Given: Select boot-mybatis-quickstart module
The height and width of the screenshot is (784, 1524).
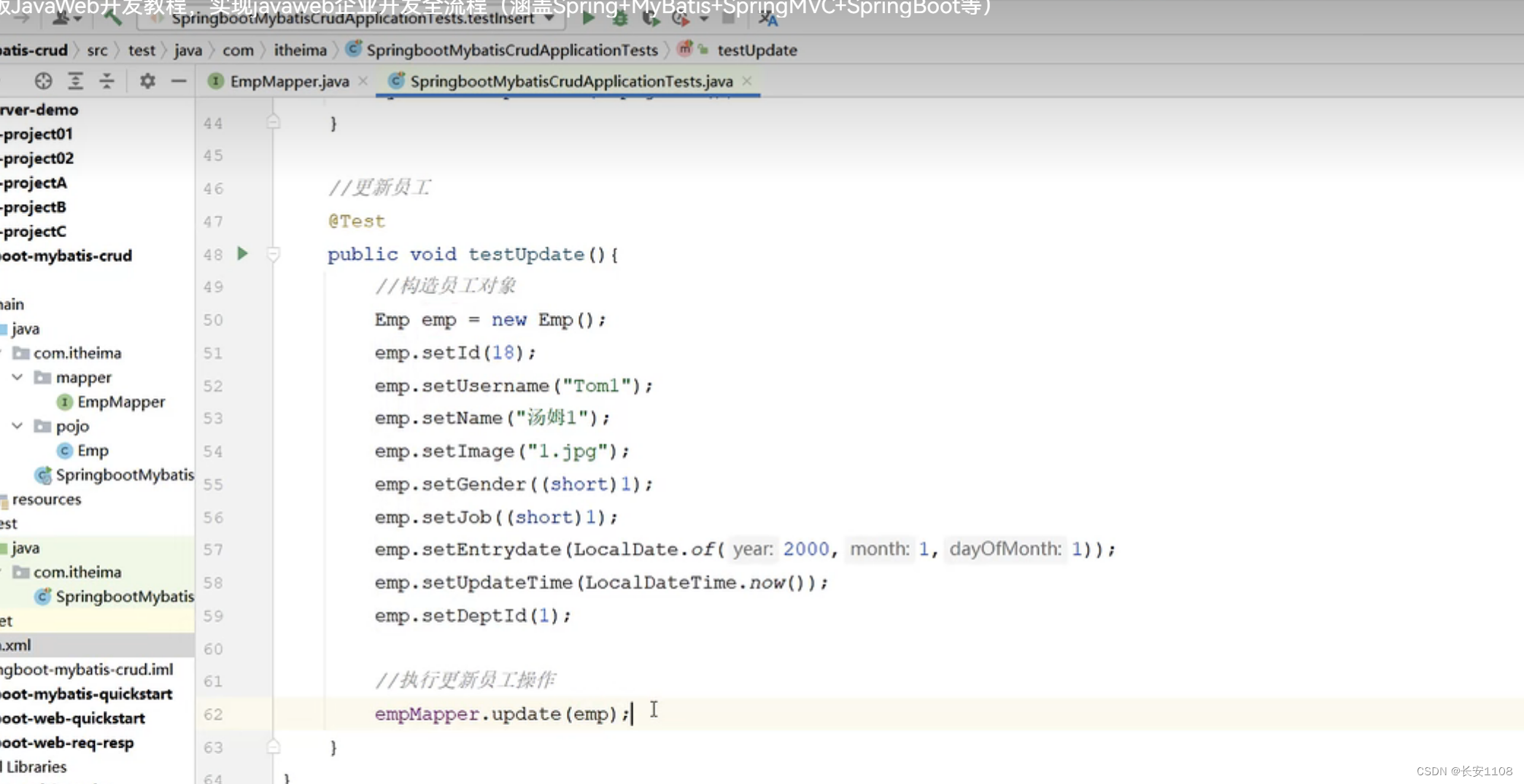Looking at the screenshot, I should [86, 694].
